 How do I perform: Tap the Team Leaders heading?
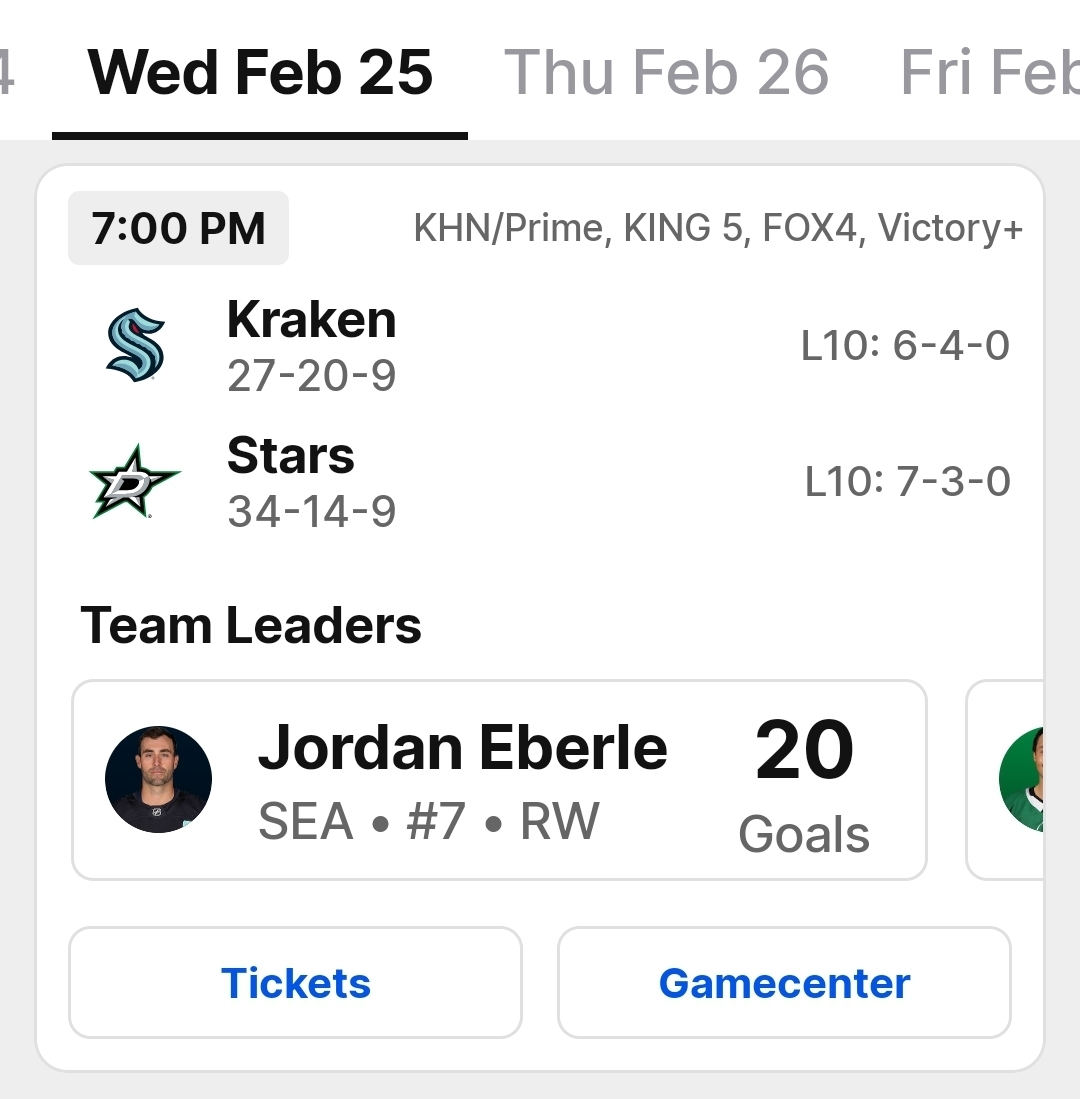click(251, 626)
